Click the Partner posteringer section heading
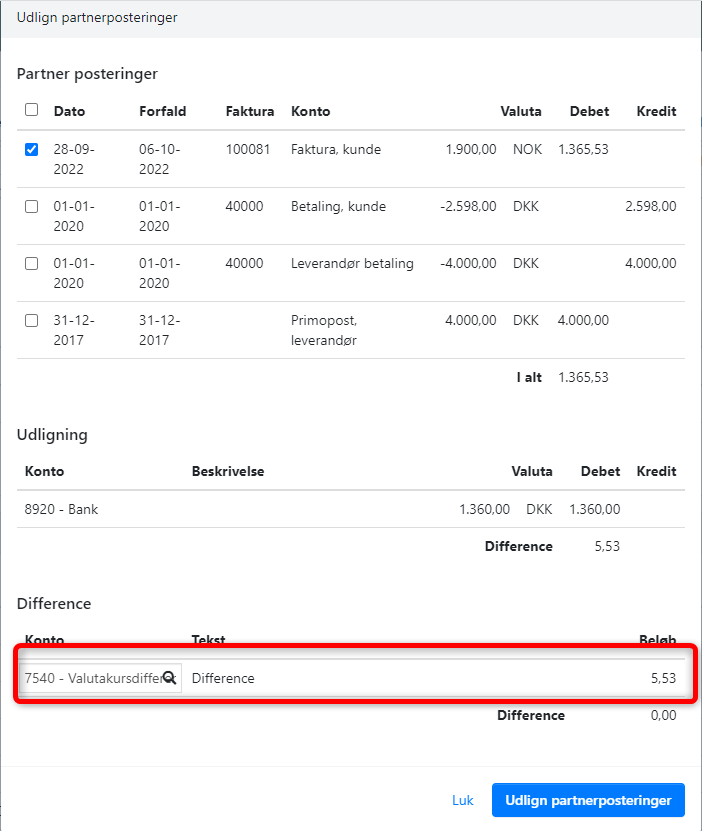 click(87, 73)
